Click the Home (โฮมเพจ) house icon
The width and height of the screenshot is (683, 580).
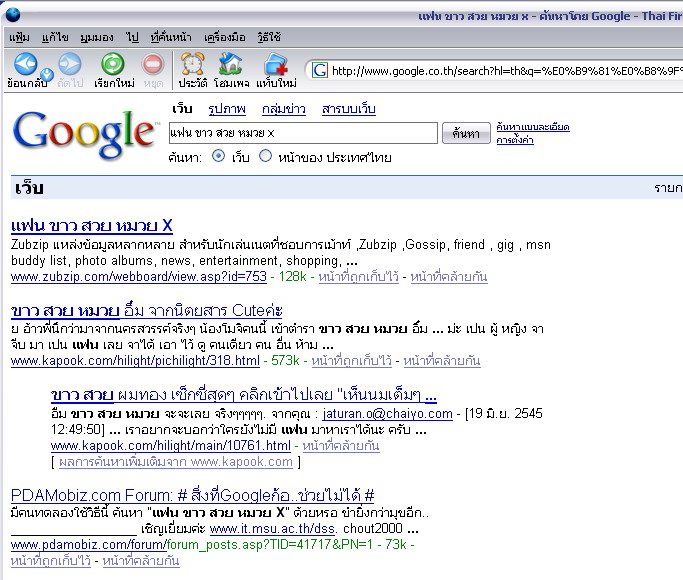[231, 64]
